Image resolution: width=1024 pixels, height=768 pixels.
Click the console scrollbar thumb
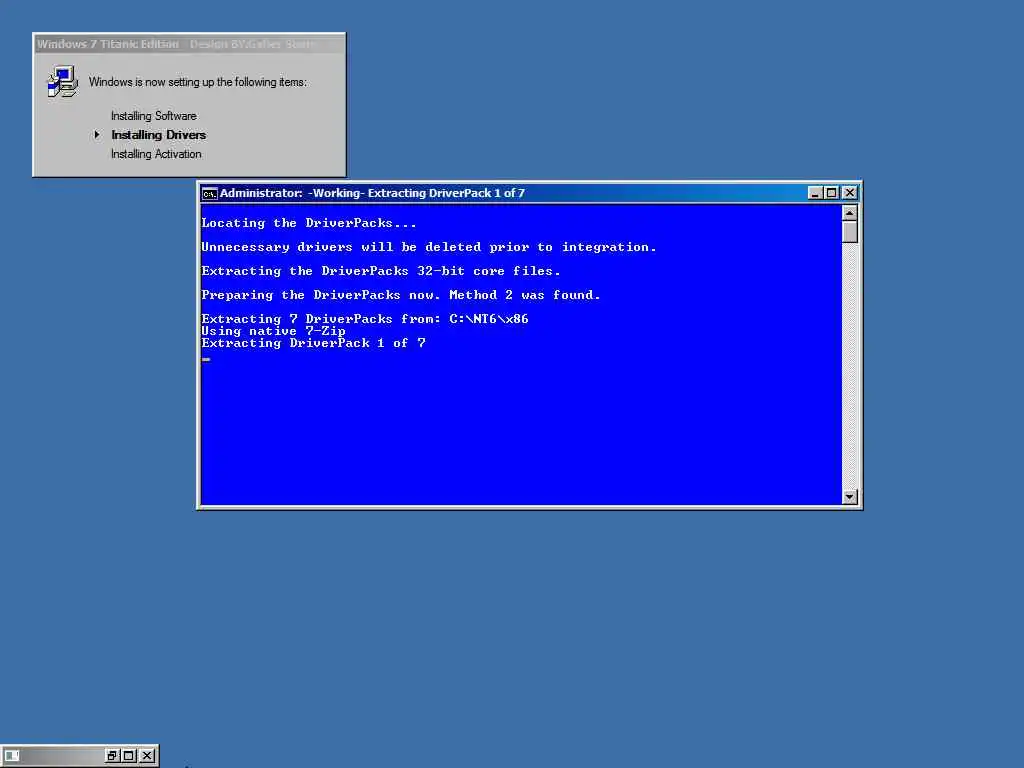849,231
